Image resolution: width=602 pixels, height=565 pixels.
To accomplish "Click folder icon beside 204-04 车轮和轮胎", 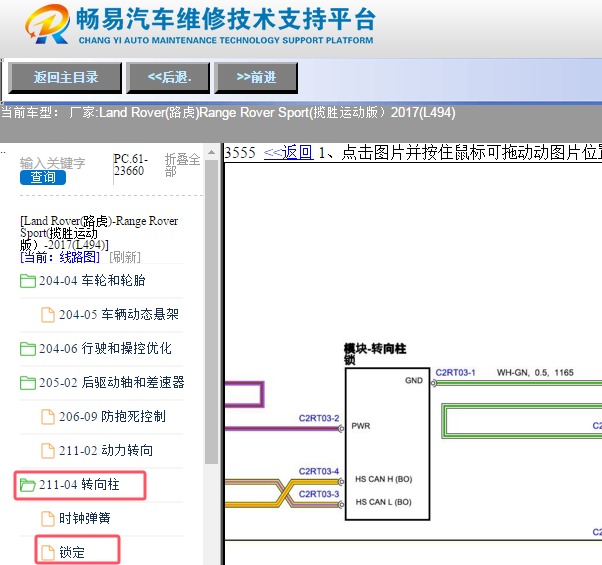I will (28, 281).
